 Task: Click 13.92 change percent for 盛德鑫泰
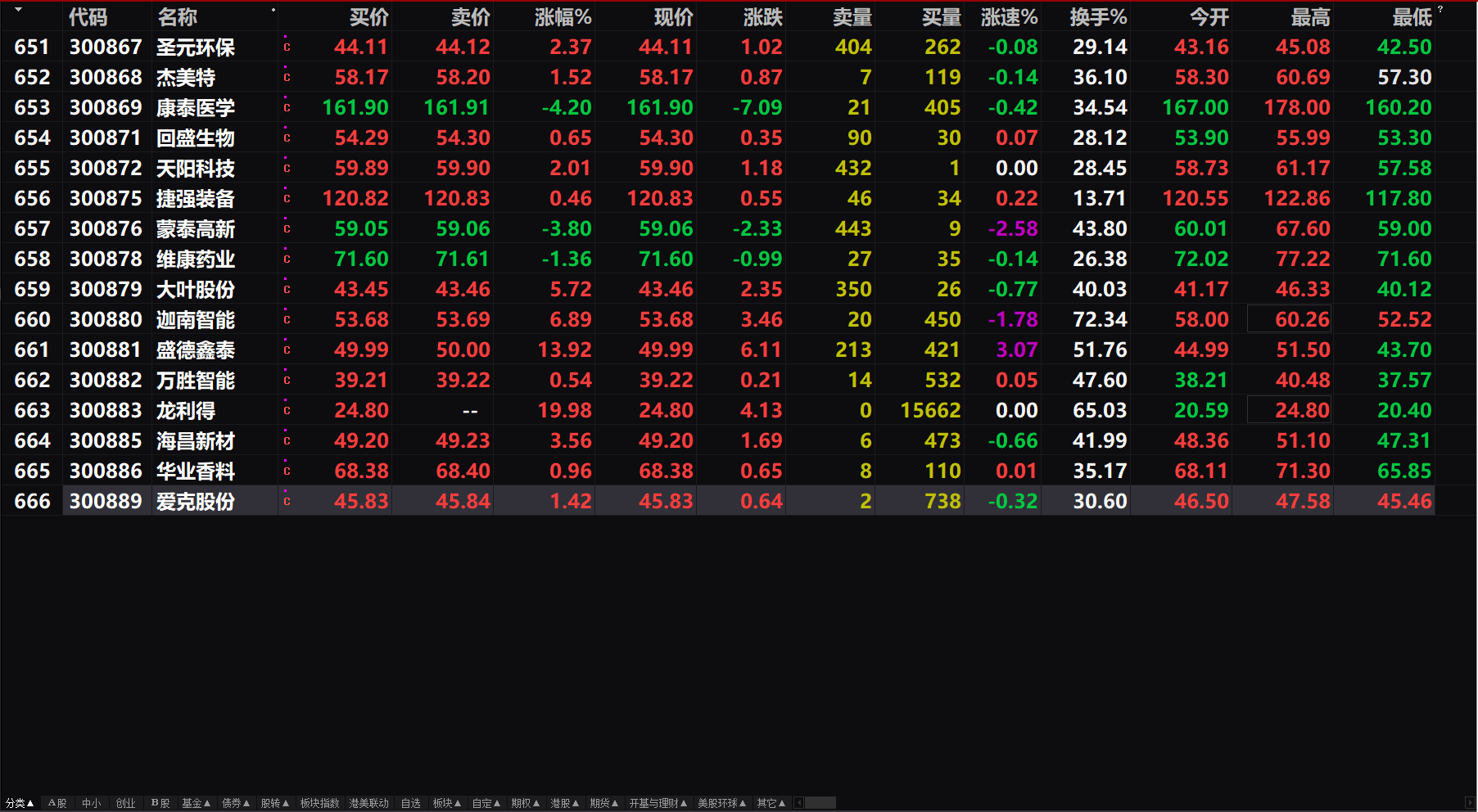pos(564,350)
